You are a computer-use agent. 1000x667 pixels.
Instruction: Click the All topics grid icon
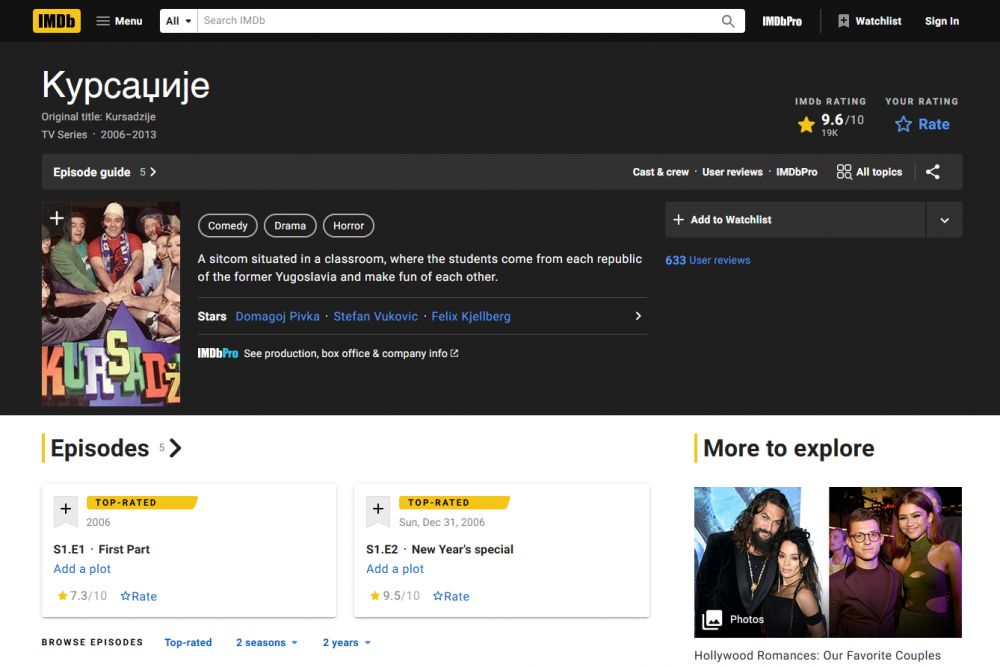click(x=844, y=172)
